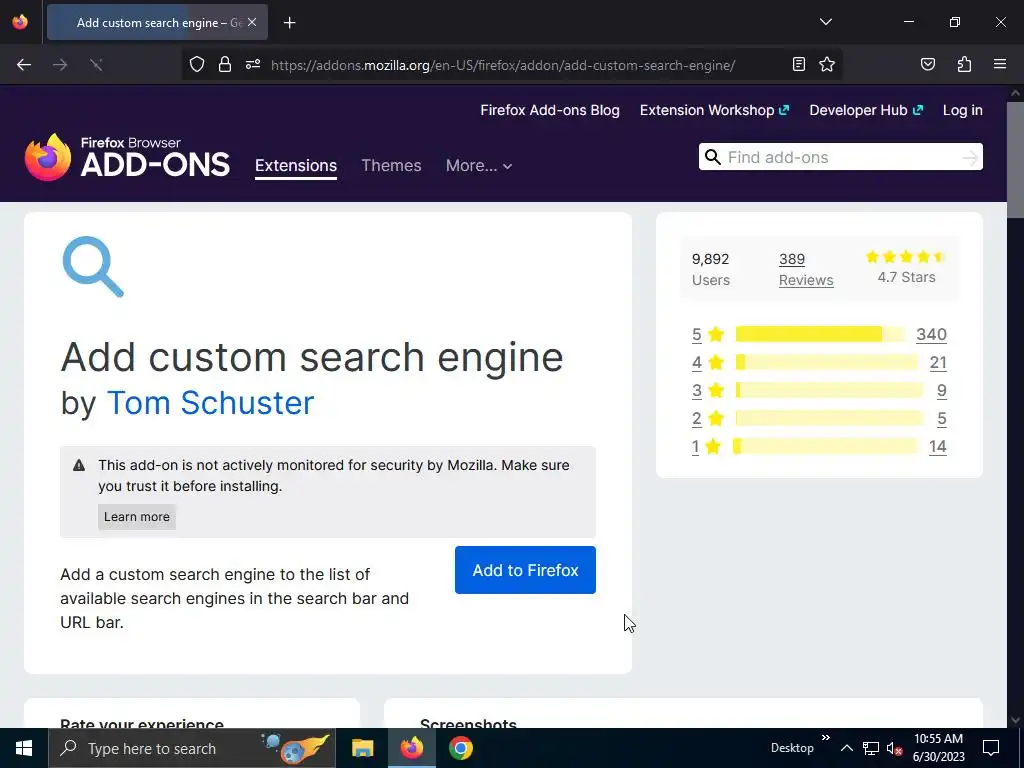Click the five-star rating bar

click(x=820, y=334)
